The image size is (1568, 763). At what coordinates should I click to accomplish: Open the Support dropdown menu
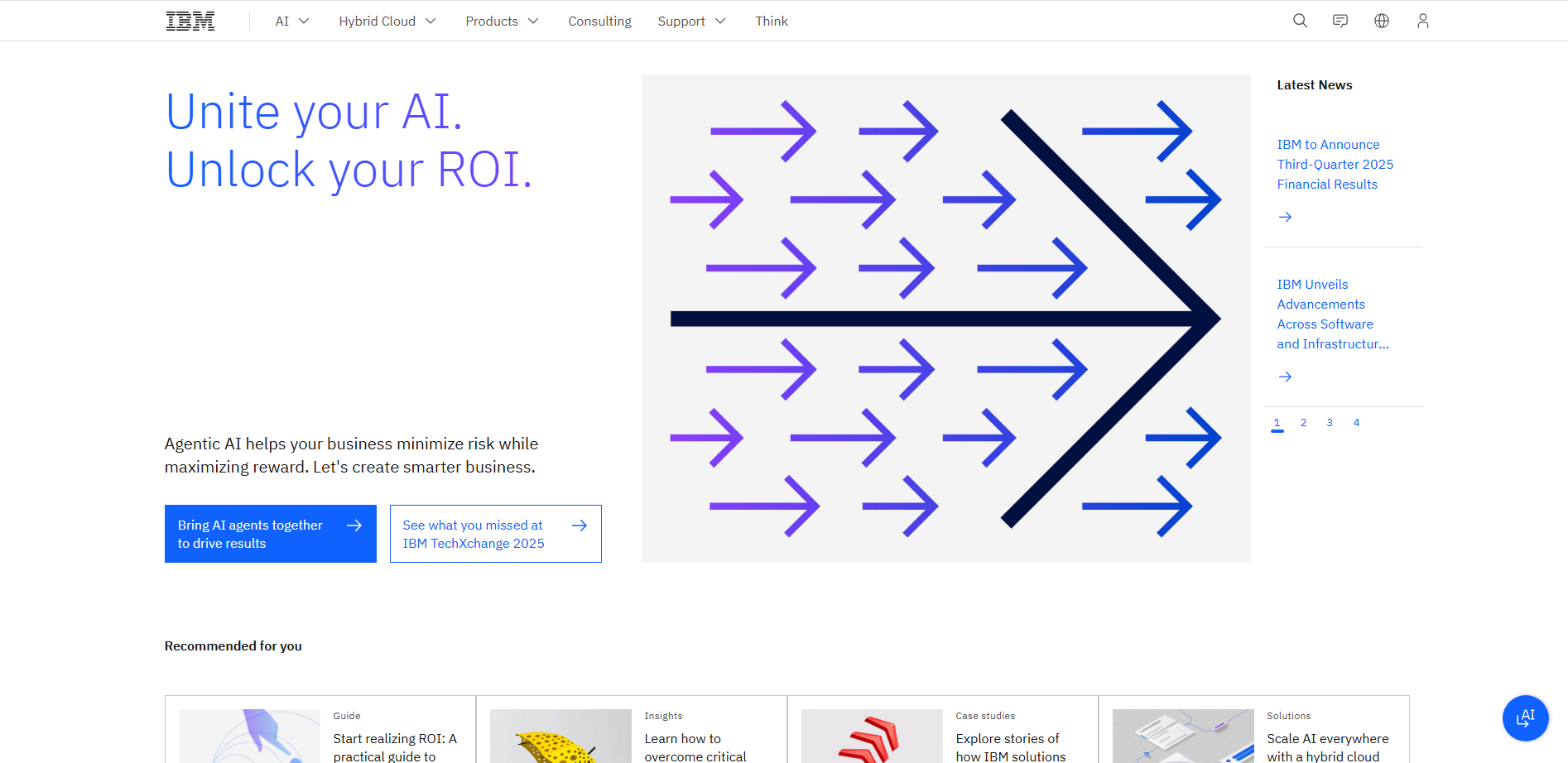pyautogui.click(x=691, y=21)
